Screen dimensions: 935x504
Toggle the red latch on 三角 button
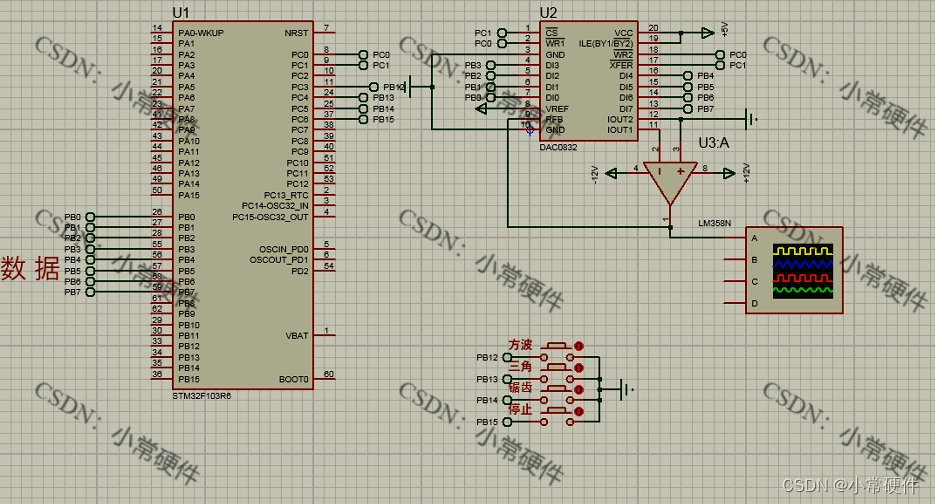(x=578, y=367)
